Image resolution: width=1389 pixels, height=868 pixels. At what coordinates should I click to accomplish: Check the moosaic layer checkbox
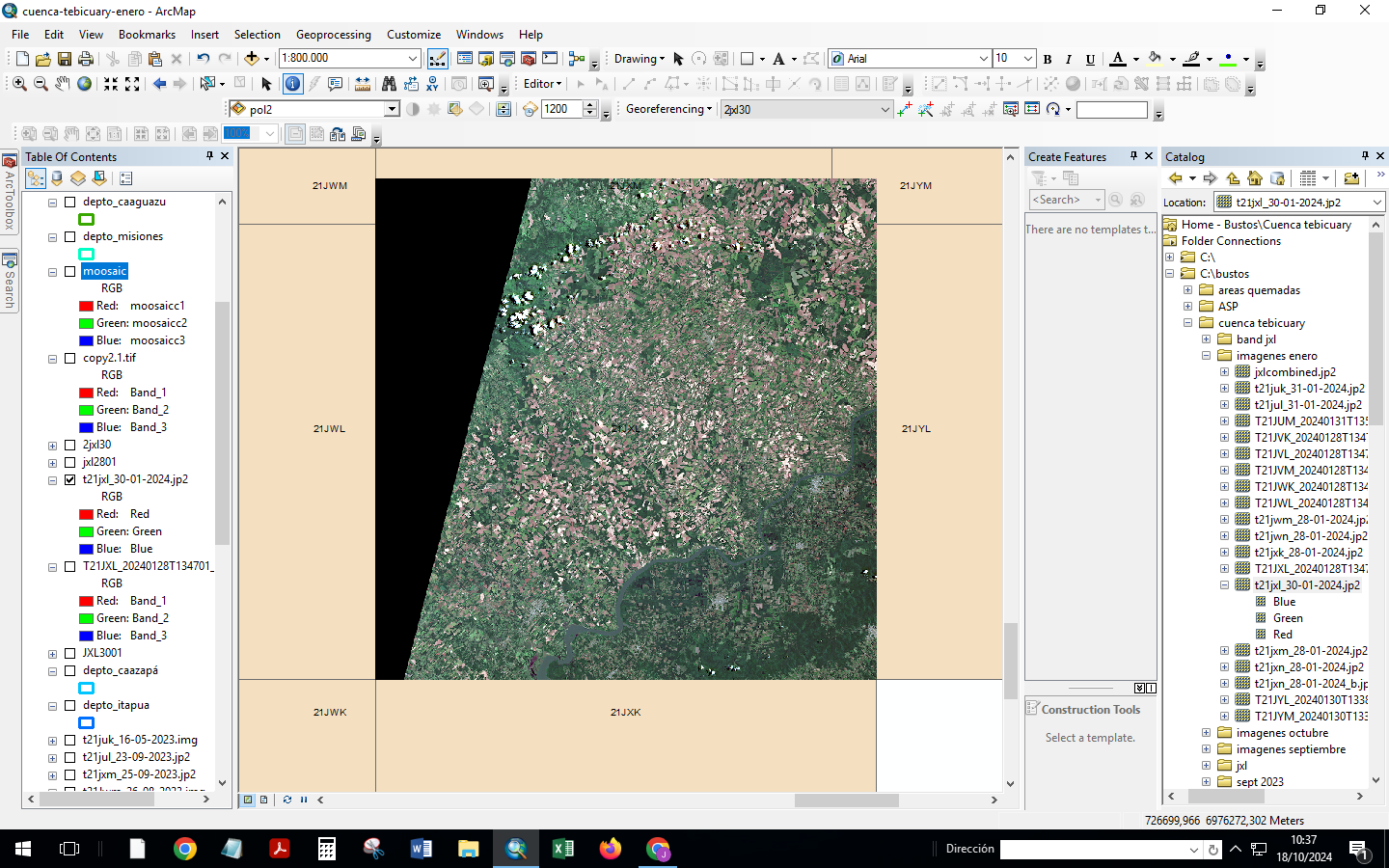click(x=69, y=271)
